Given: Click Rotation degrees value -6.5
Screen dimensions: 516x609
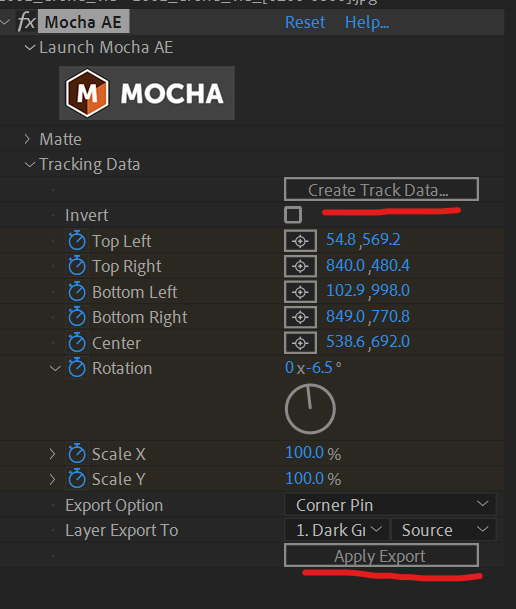Looking at the screenshot, I should coord(319,367).
